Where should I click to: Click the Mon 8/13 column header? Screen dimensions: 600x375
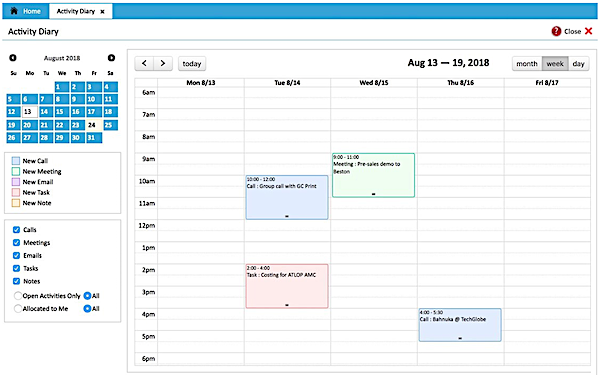(201, 83)
